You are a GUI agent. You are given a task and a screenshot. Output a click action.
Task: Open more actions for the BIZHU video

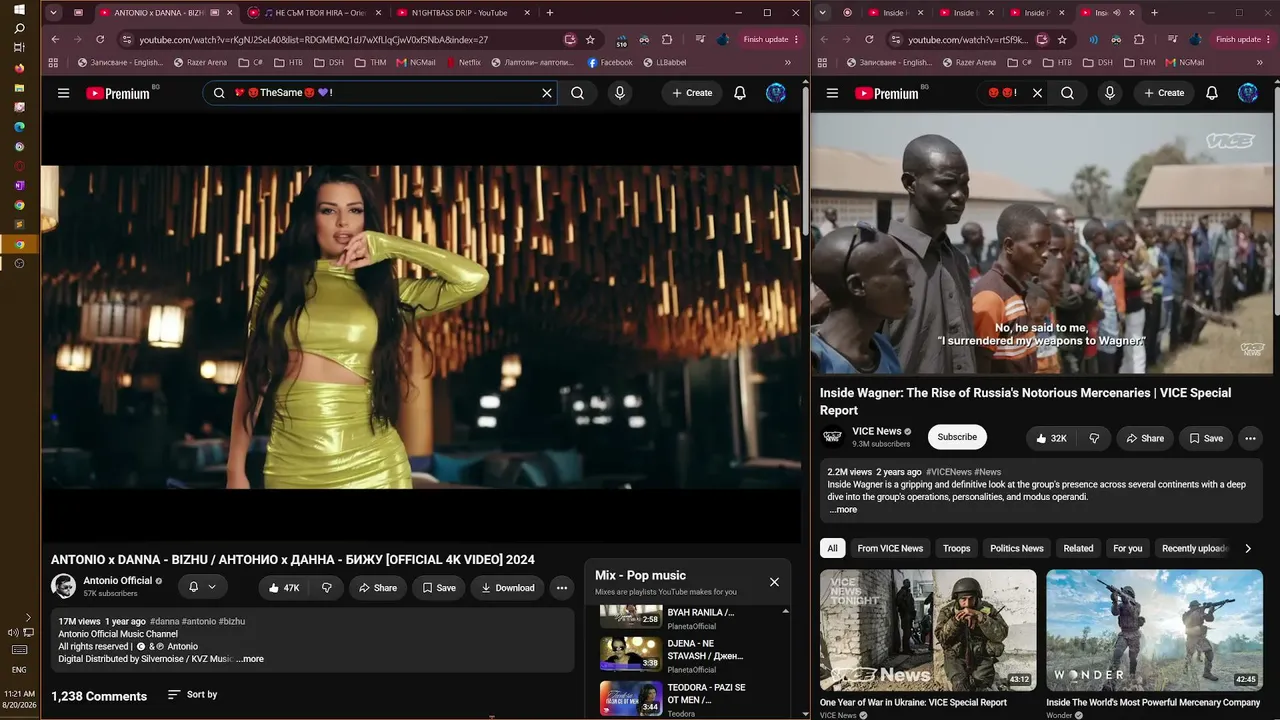(562, 588)
